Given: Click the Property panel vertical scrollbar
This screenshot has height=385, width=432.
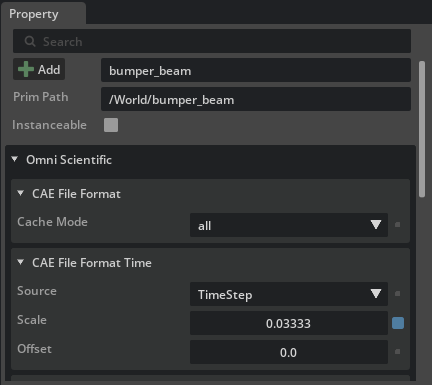Looking at the screenshot, I should [x=422, y=129].
